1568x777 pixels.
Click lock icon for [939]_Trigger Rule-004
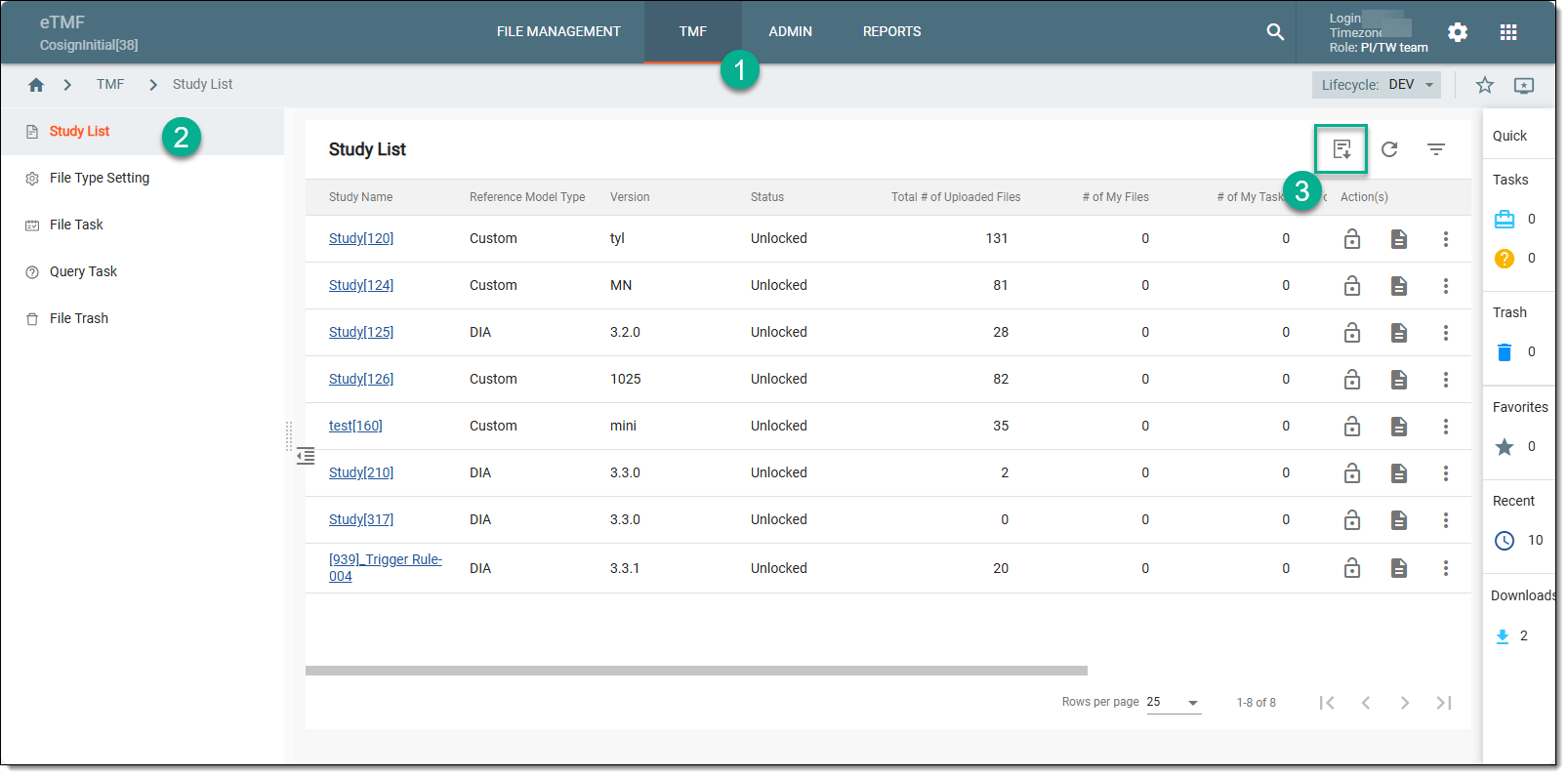pyautogui.click(x=1352, y=568)
